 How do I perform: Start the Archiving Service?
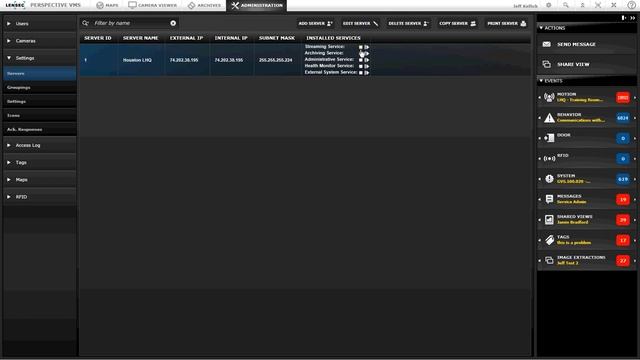tap(367, 53)
